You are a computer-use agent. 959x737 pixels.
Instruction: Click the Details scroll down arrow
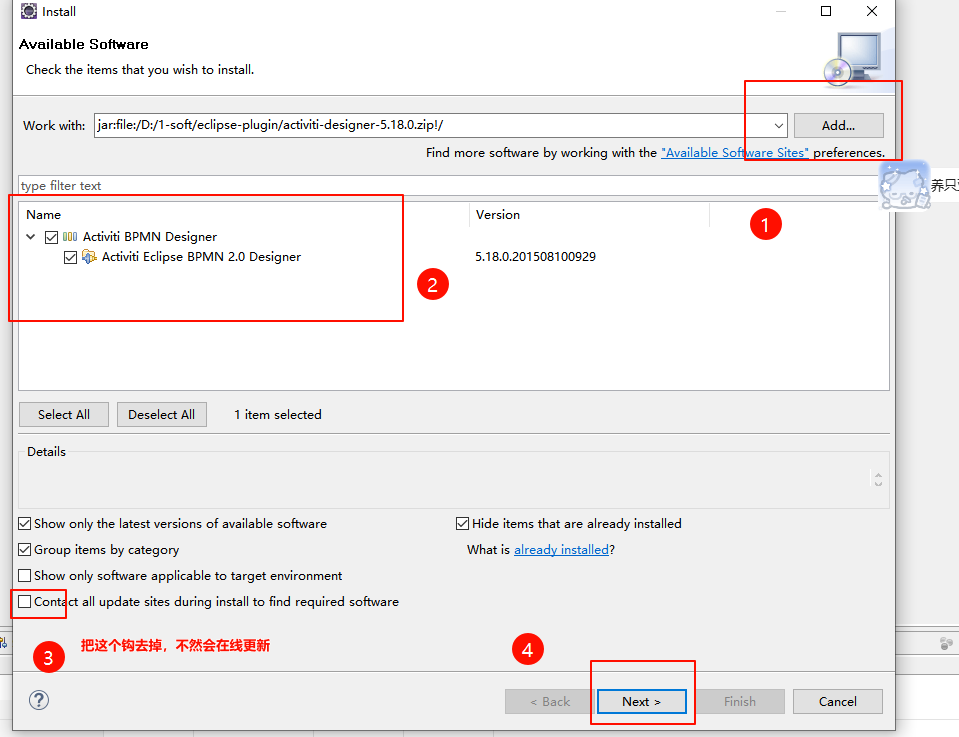[878, 484]
